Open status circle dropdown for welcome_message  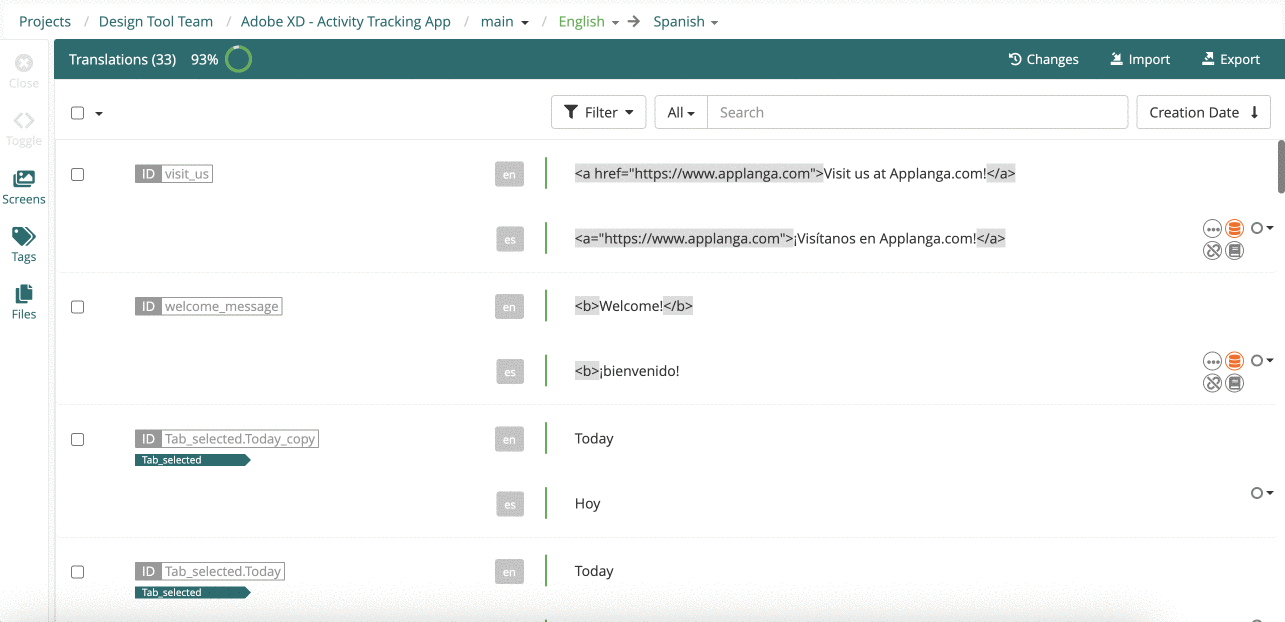point(1262,360)
